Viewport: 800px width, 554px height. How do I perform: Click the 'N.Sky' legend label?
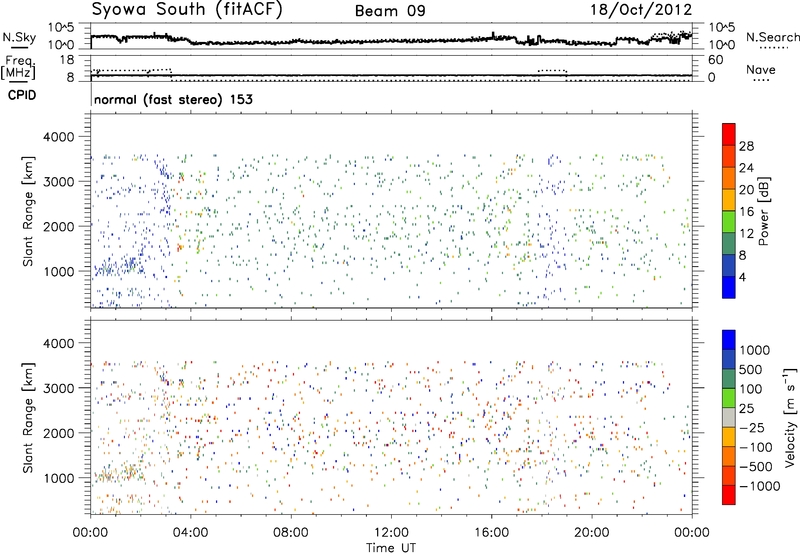pos(19,37)
